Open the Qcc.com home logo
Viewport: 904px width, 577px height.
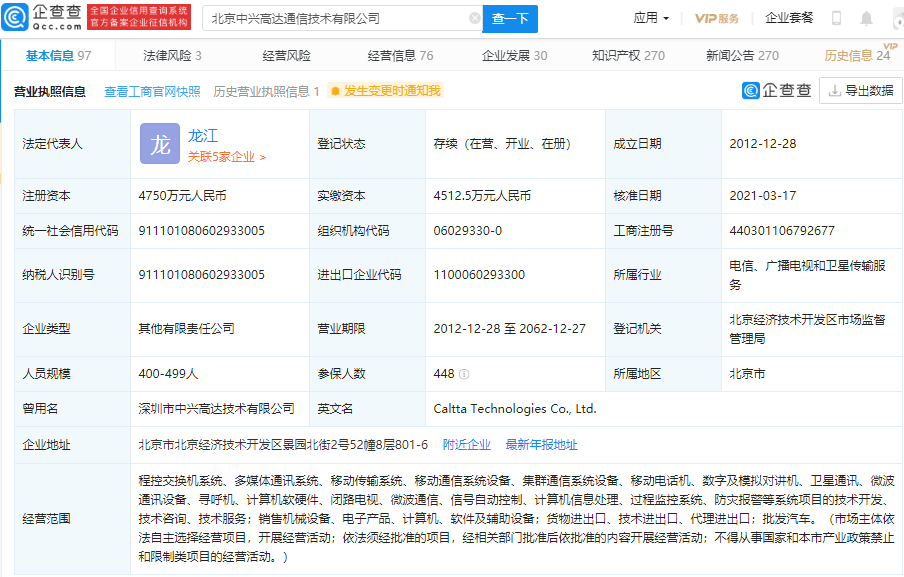click(42, 17)
